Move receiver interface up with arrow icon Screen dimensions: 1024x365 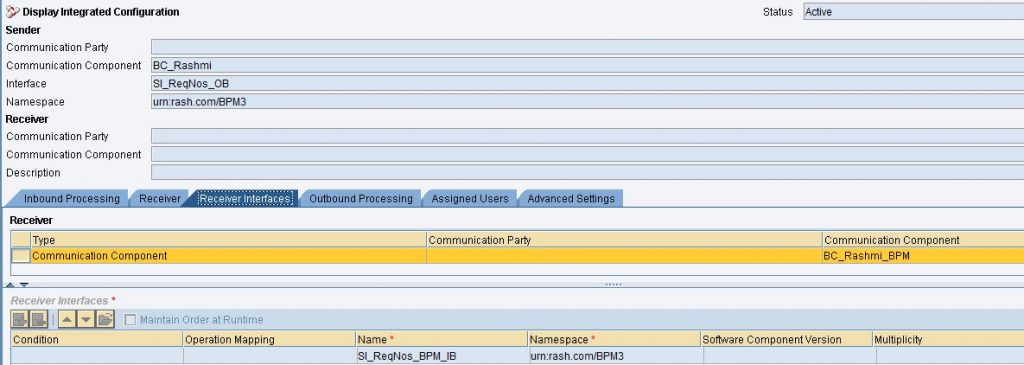67,319
